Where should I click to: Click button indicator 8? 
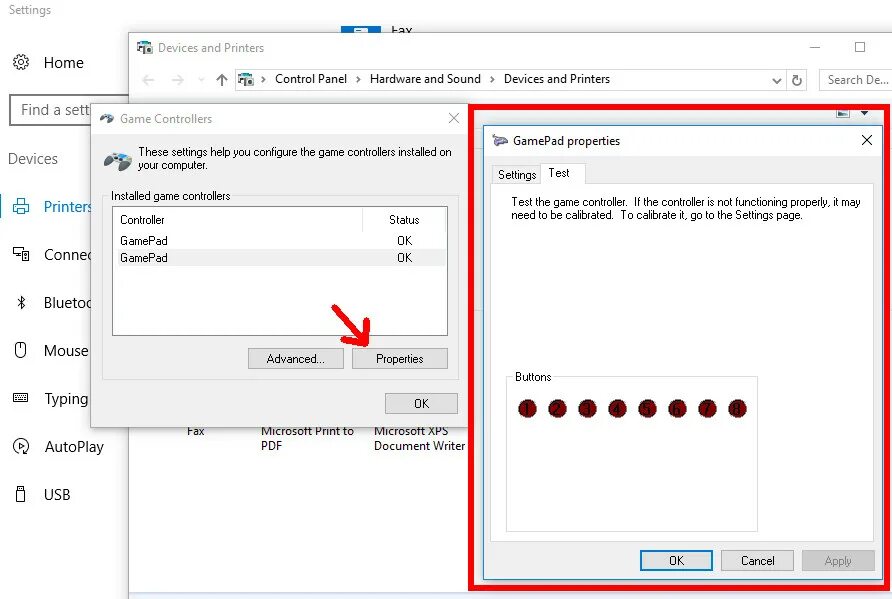(x=737, y=408)
